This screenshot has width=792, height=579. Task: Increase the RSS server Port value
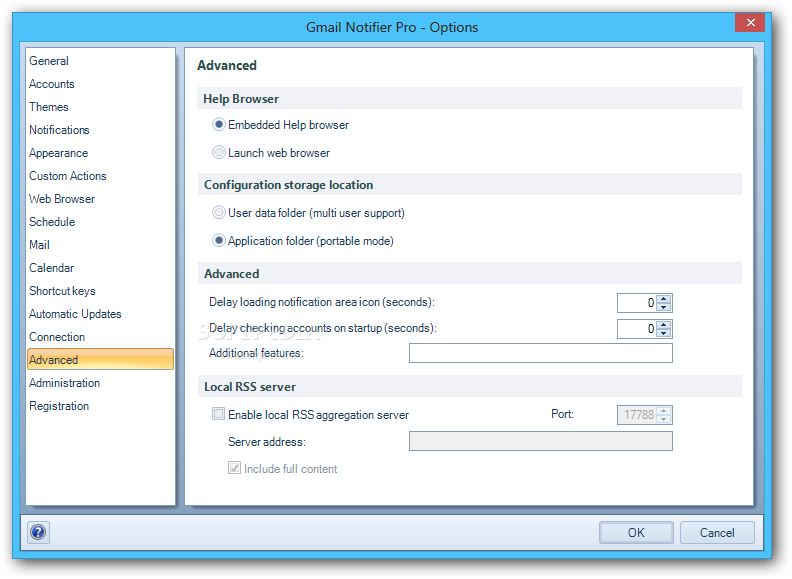click(664, 411)
